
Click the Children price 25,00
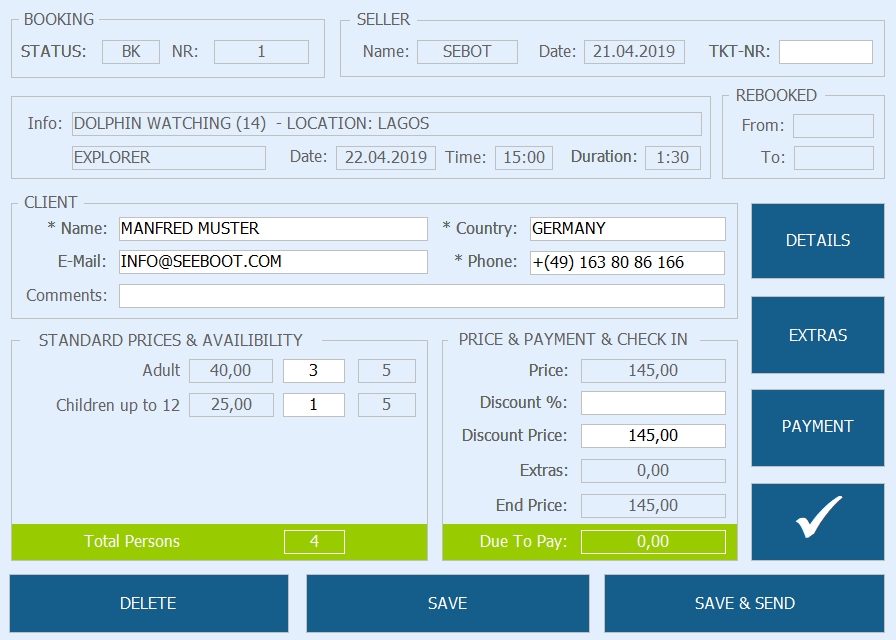pyautogui.click(x=231, y=405)
